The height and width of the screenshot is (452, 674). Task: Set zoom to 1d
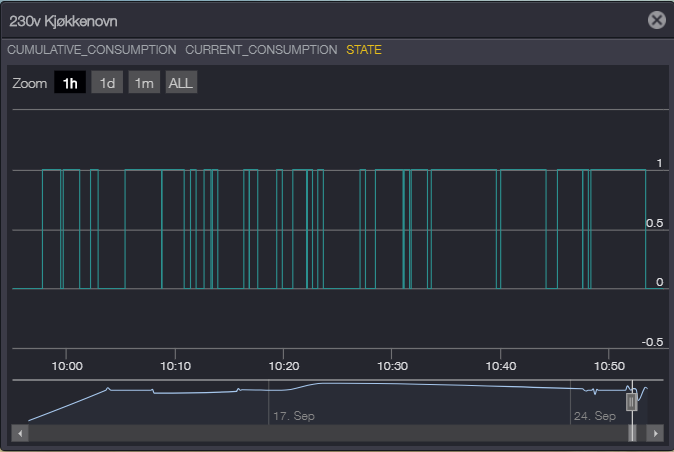tap(107, 82)
